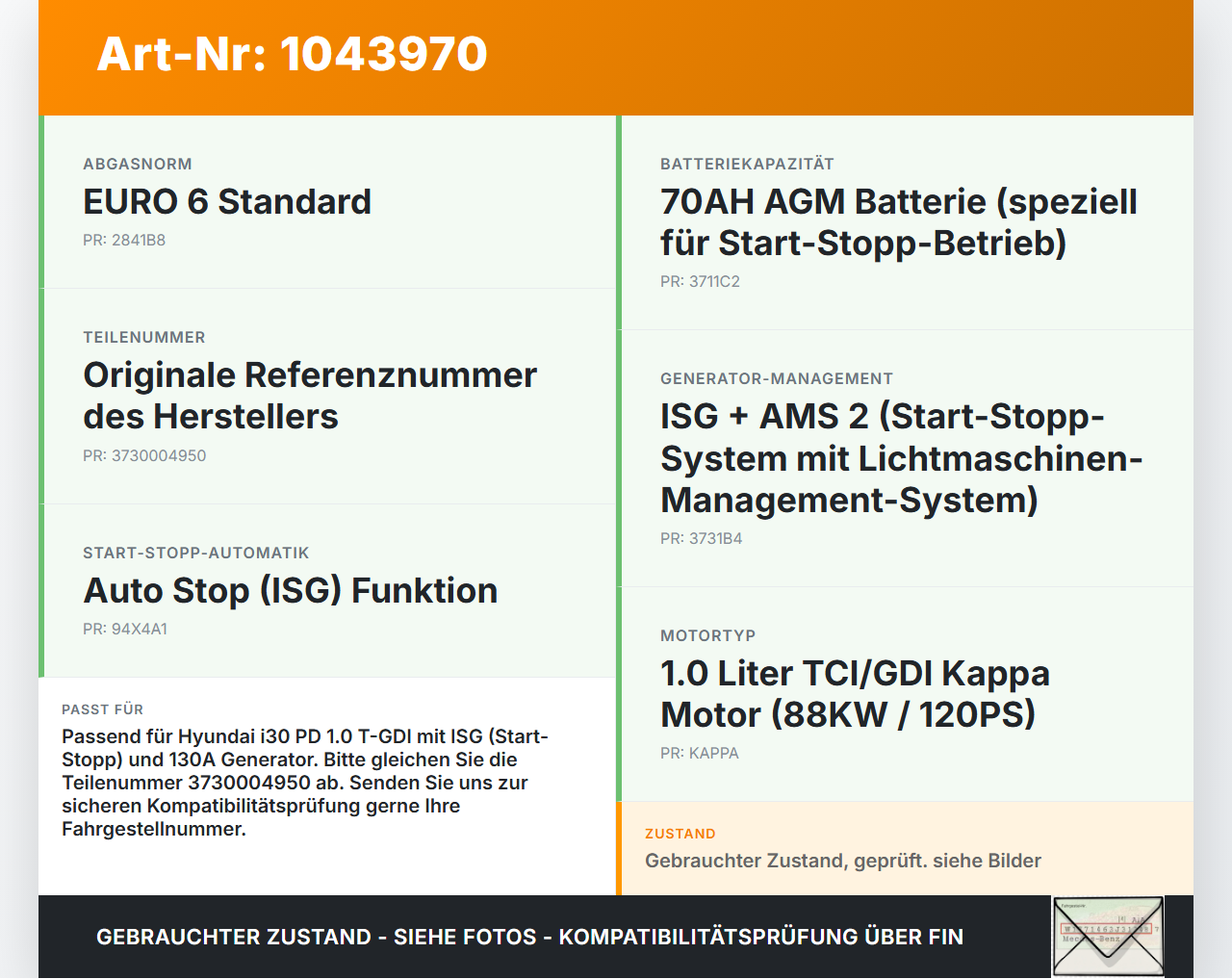Select the GENERATOR-MANAGEMENT label
This screenshot has width=1232, height=979.
point(777,378)
